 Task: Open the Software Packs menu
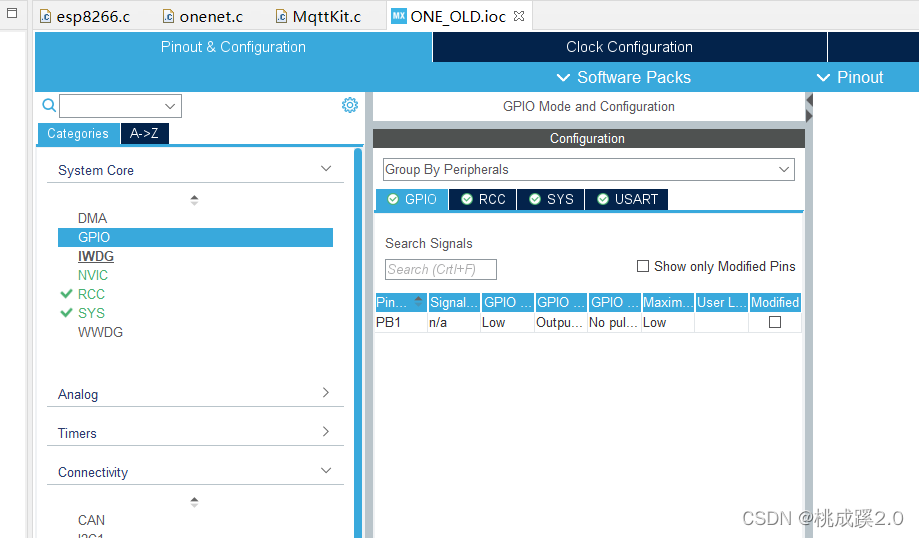[x=624, y=77]
